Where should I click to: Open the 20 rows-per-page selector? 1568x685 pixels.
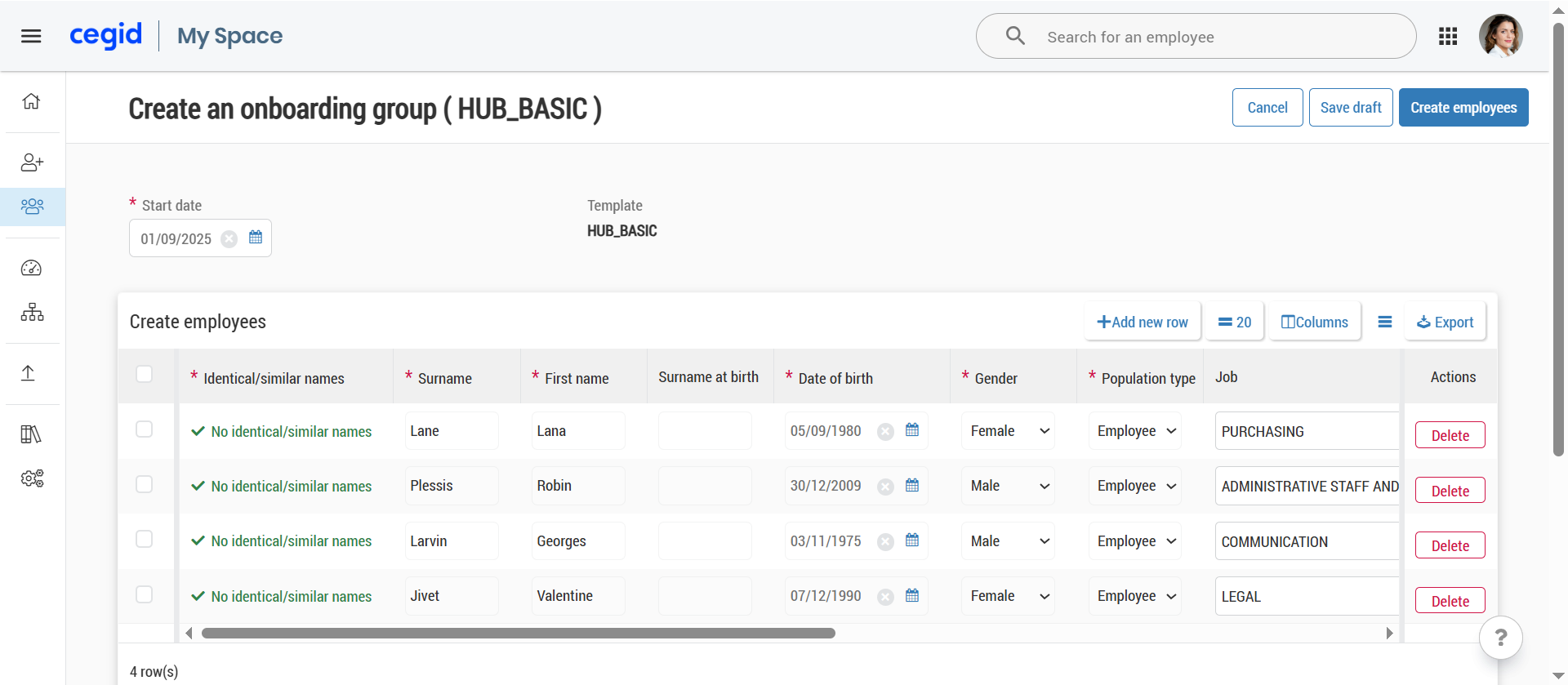pyautogui.click(x=1234, y=322)
